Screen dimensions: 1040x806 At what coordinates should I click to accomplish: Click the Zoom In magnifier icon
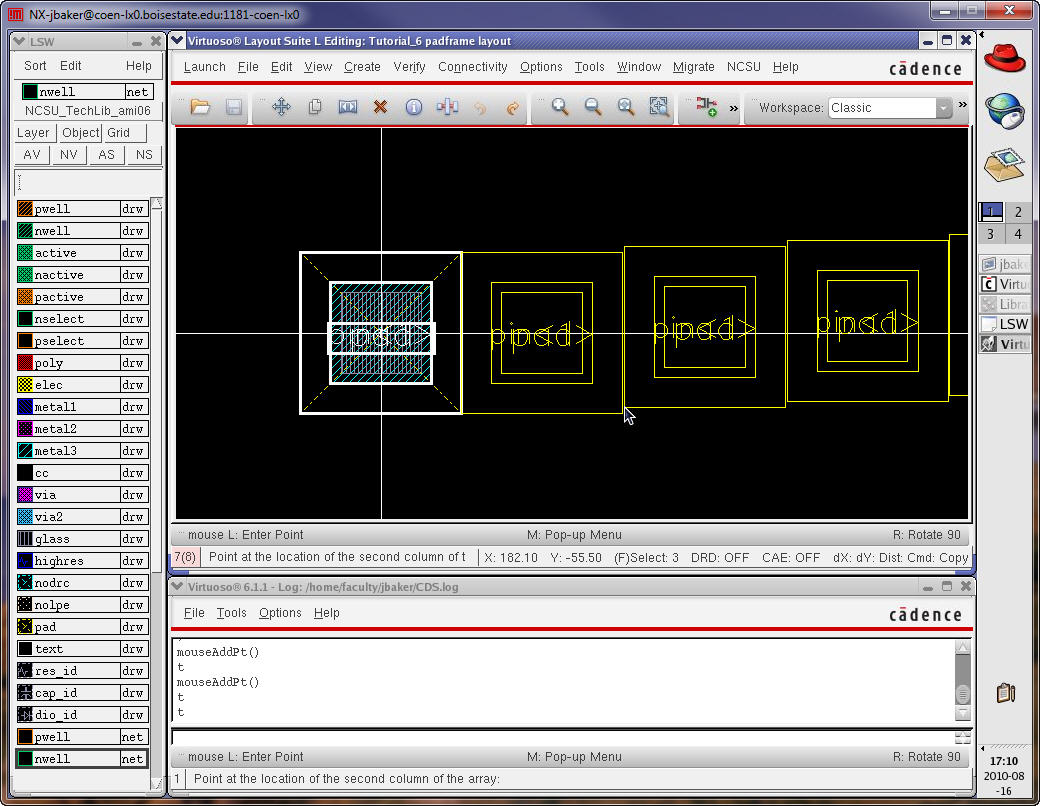point(560,108)
